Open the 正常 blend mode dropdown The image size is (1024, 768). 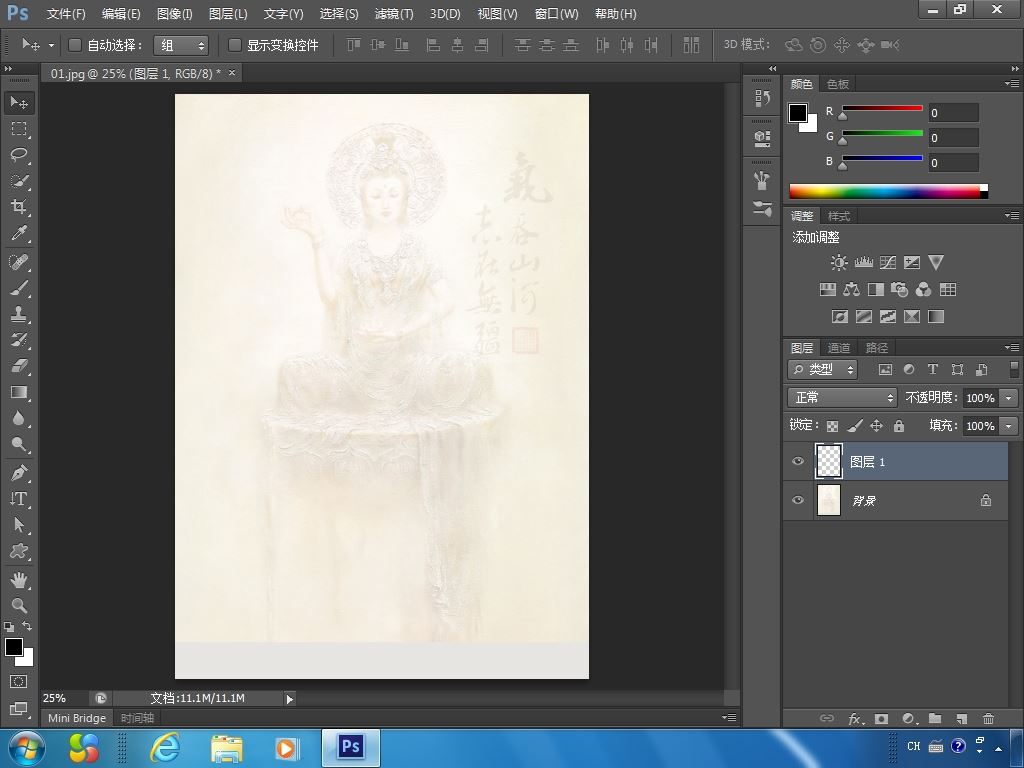[842, 397]
